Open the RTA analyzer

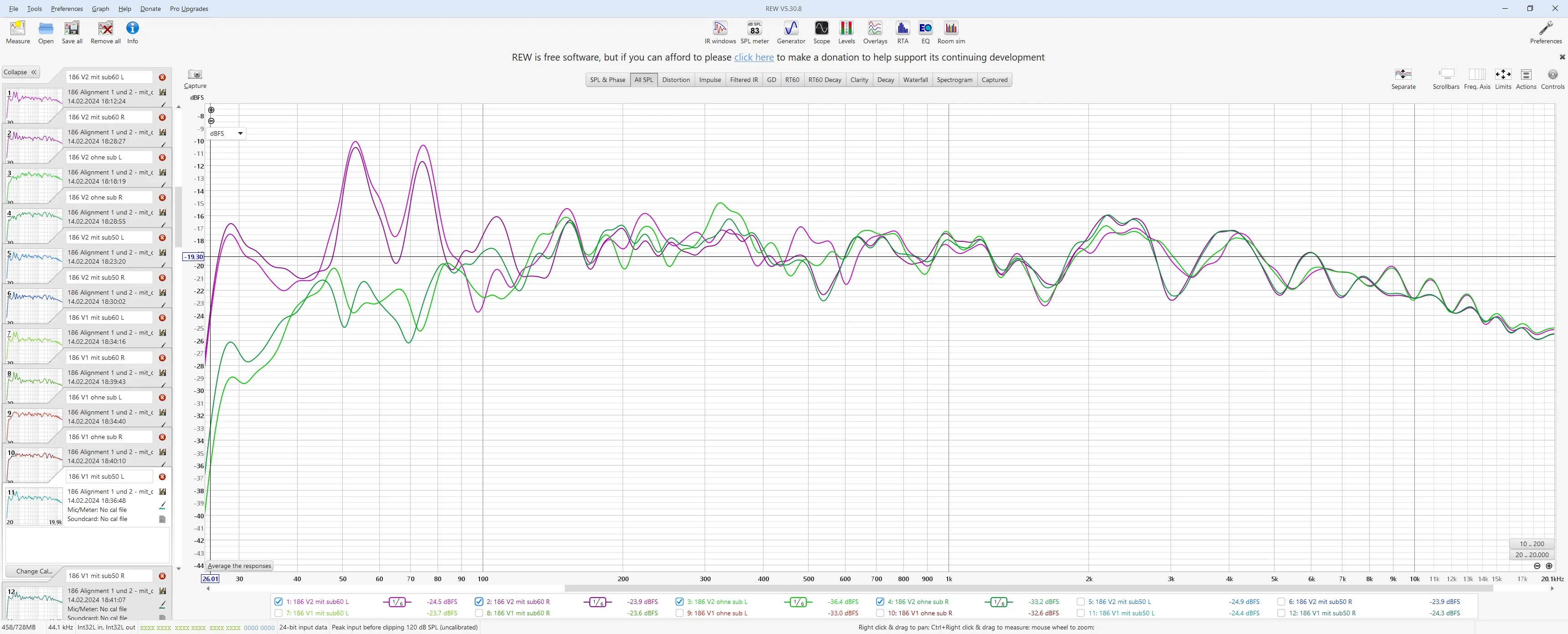[902, 32]
